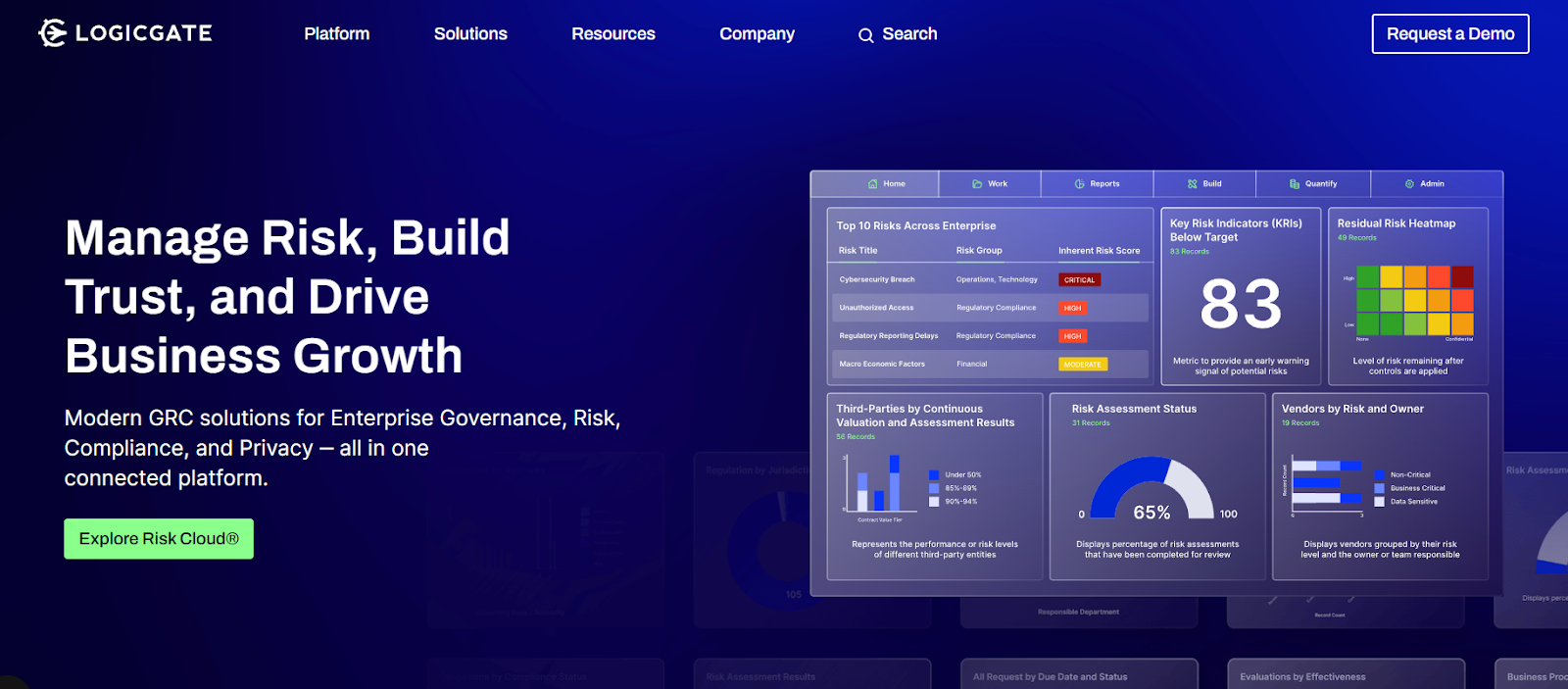Image resolution: width=1568 pixels, height=689 pixels.
Task: Click the vendors horizontal bar chart
Action: (x=1327, y=483)
